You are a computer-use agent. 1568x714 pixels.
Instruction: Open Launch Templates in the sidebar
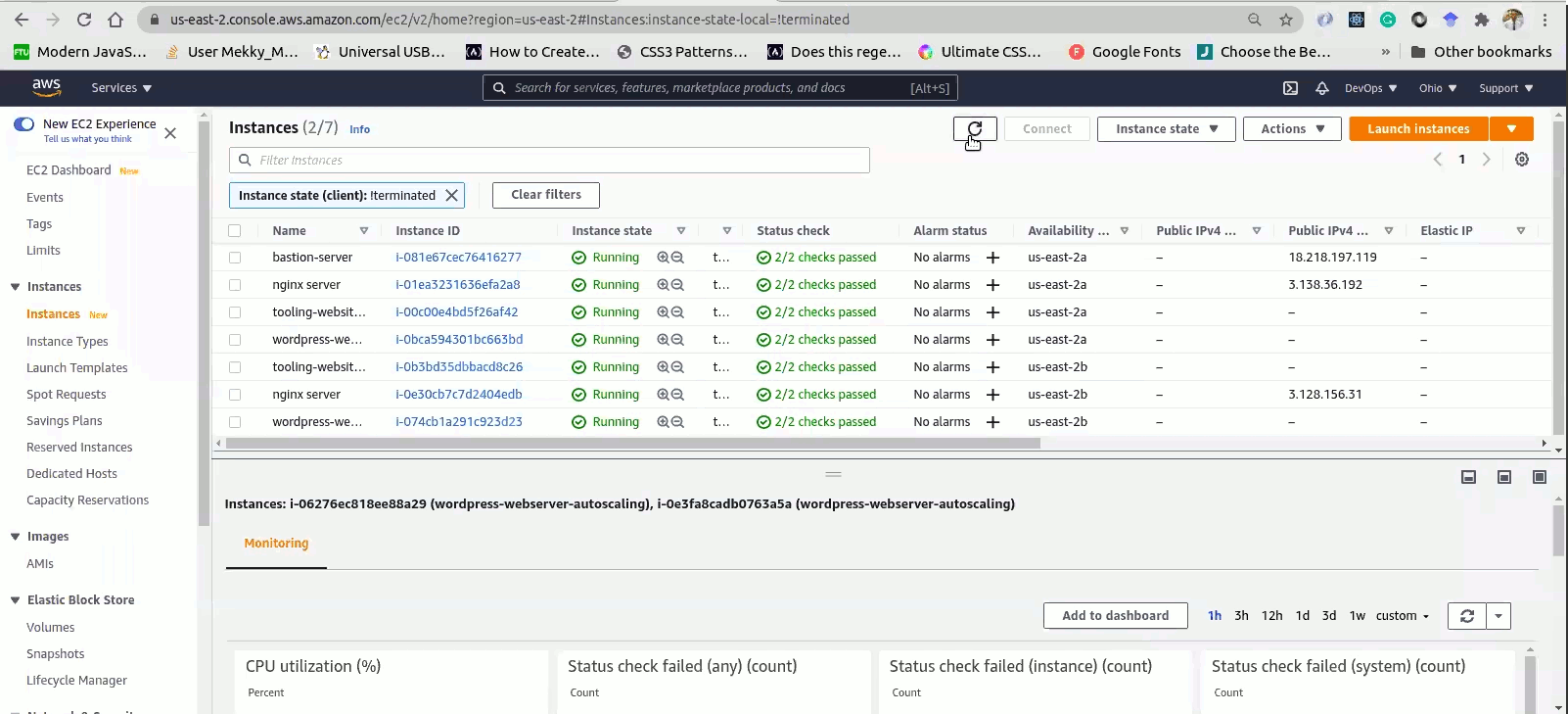77,368
